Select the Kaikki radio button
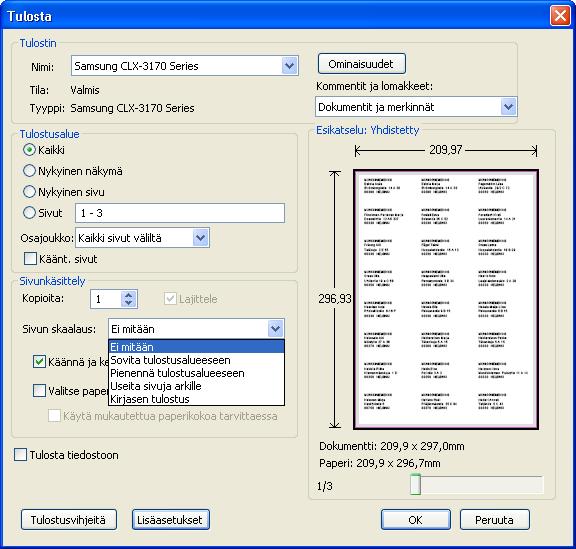The height and width of the screenshot is (549, 576). point(29,150)
